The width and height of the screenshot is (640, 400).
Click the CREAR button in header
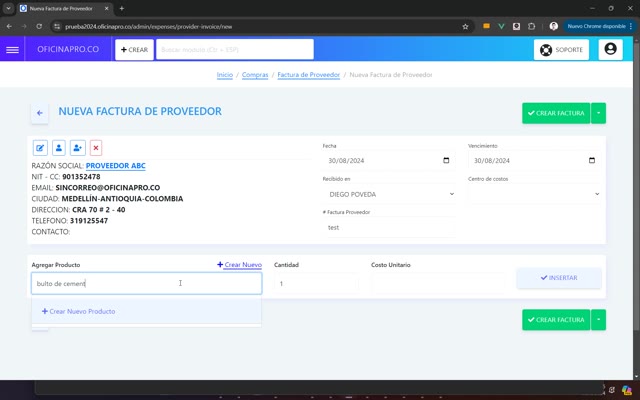[x=134, y=49]
